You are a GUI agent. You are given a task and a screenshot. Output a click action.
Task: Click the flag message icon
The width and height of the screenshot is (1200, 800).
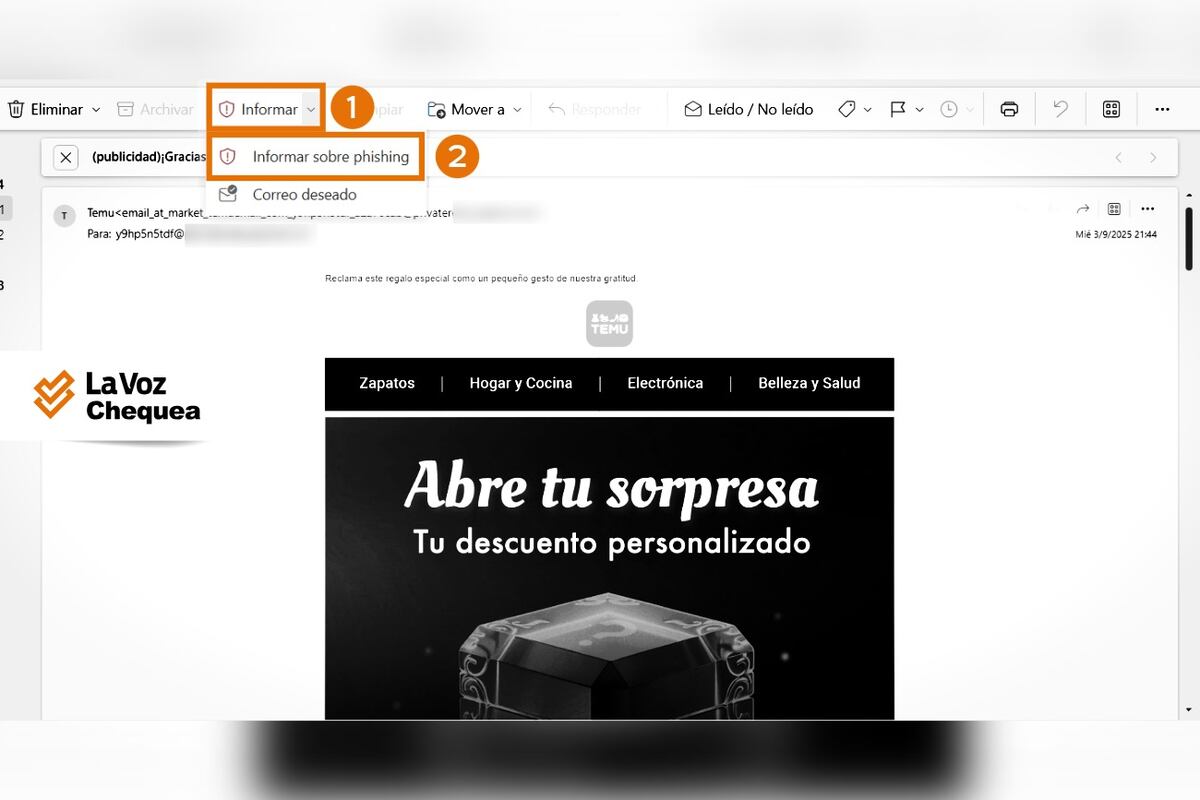[x=898, y=109]
